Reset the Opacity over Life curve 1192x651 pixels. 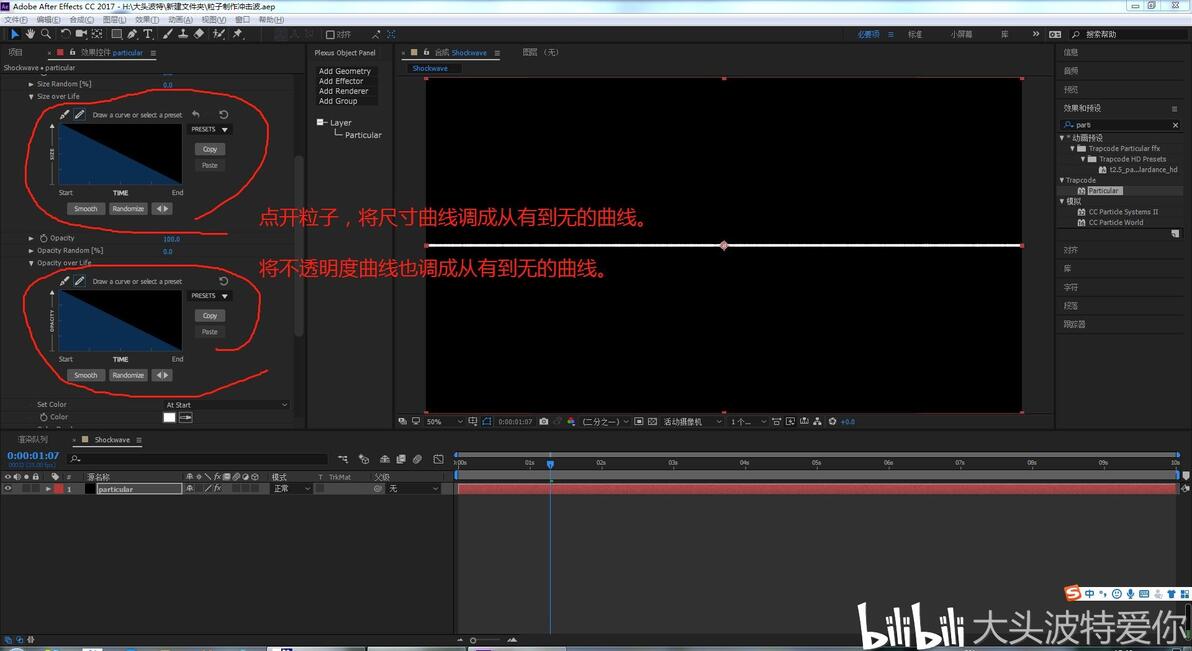[x=224, y=281]
